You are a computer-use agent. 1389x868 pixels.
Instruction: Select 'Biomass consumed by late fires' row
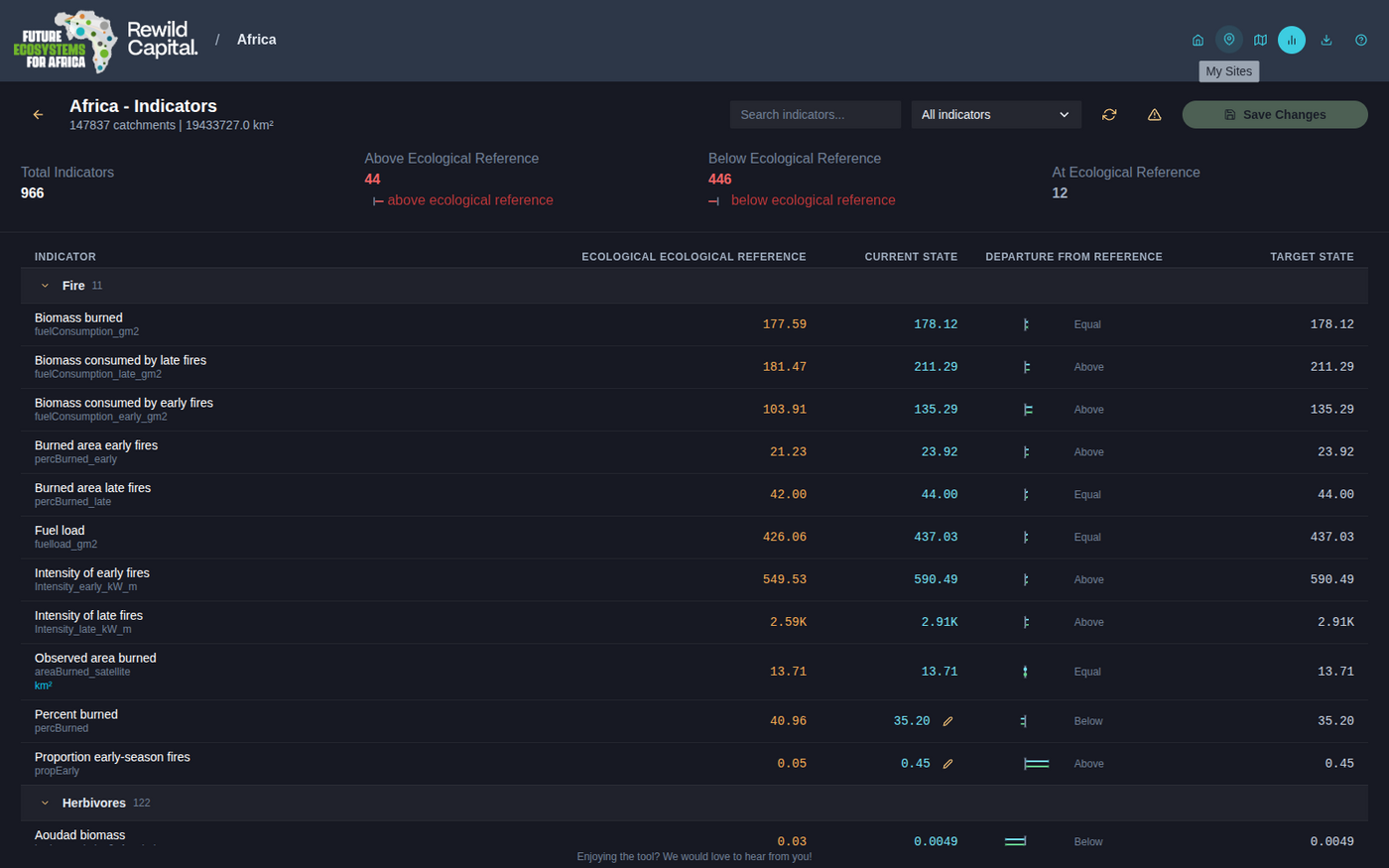(694, 367)
